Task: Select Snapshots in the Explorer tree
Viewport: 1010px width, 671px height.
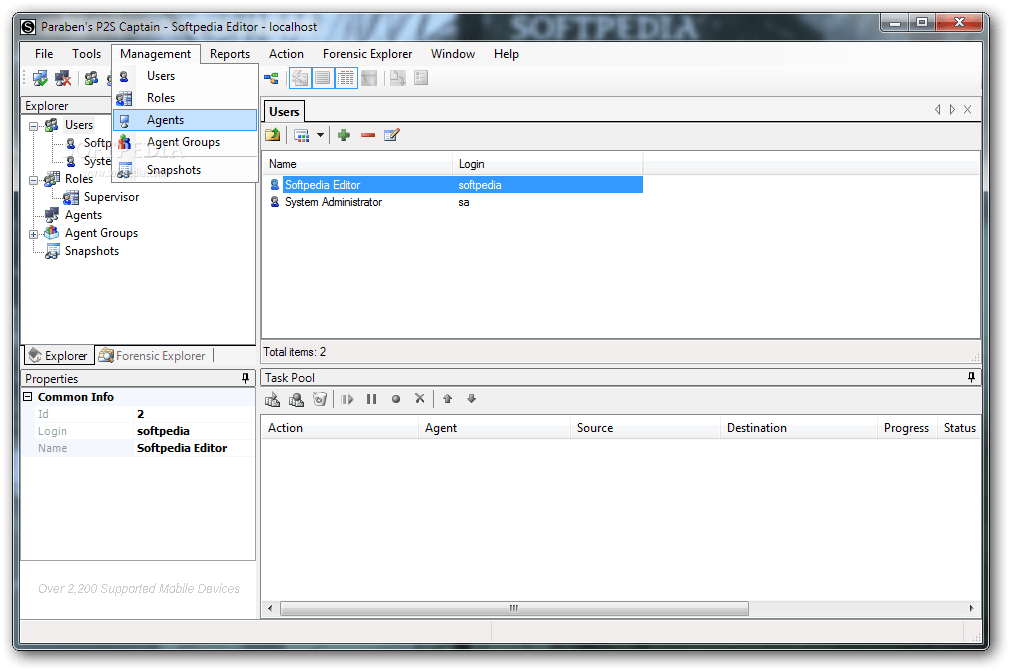Action: [x=91, y=251]
